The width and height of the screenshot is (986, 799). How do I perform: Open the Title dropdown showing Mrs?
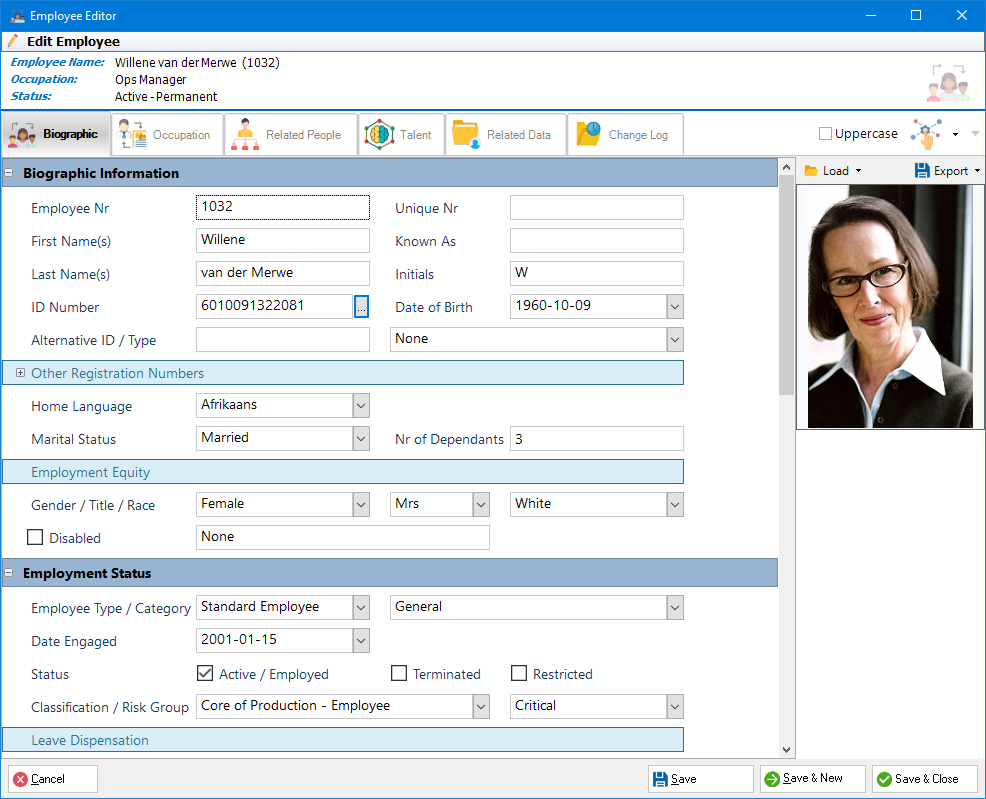click(481, 504)
